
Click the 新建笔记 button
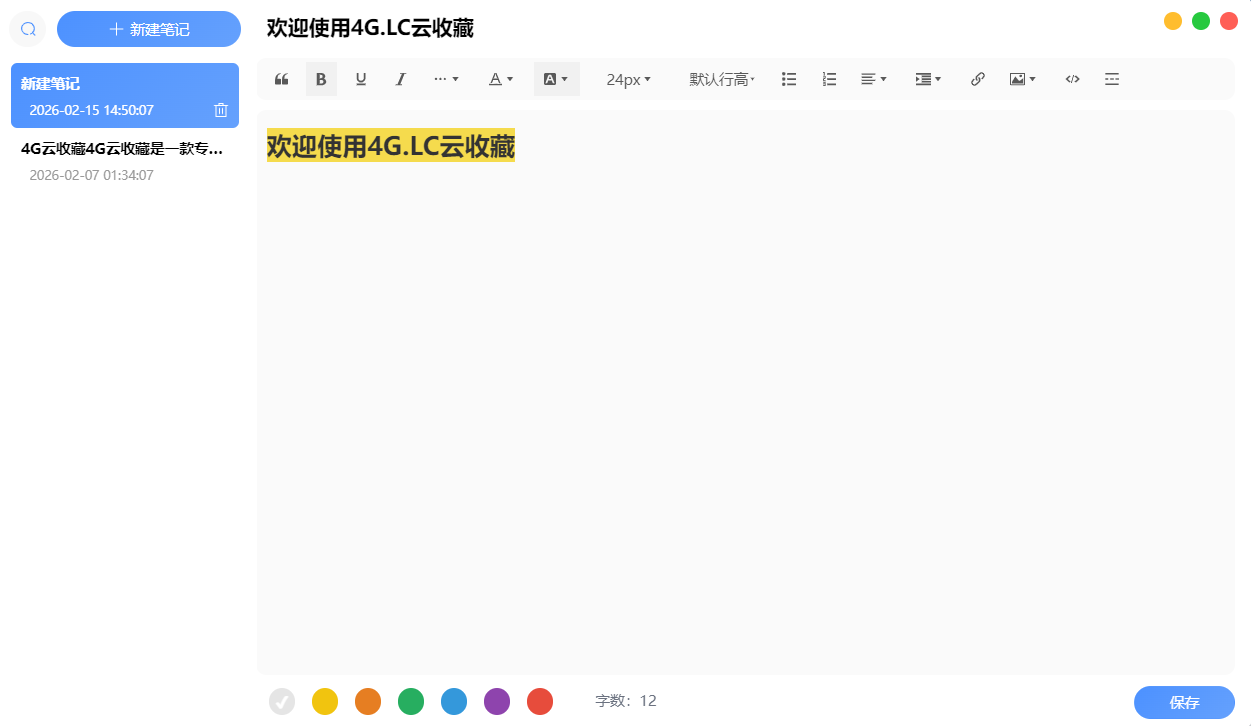(x=148, y=28)
